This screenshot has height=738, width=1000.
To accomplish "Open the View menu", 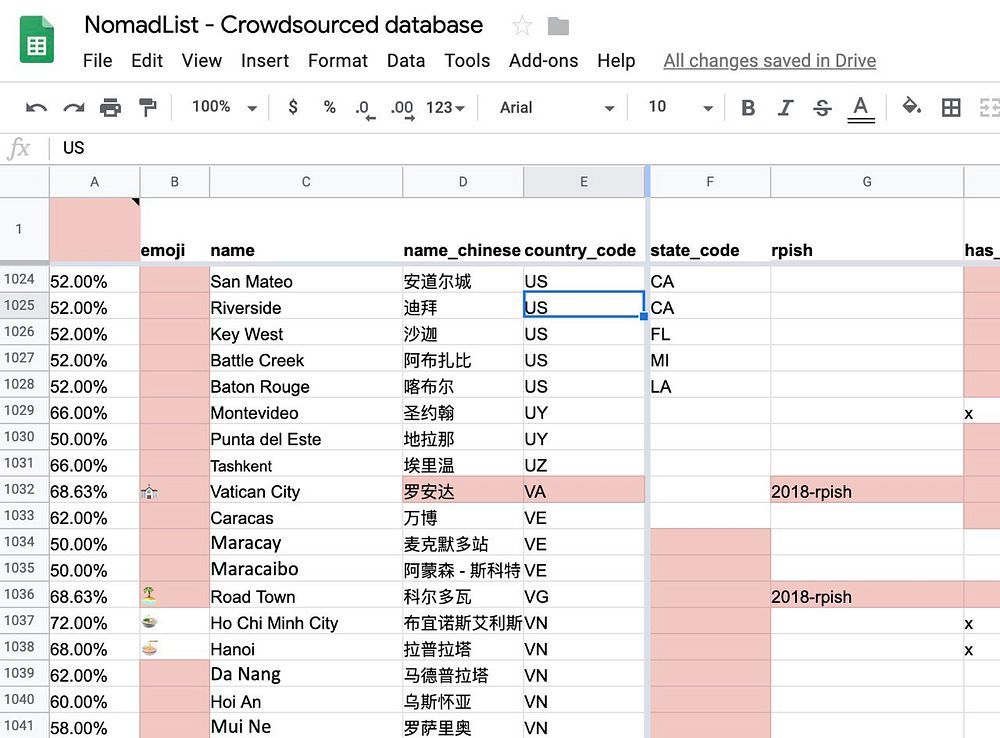I will (202, 61).
